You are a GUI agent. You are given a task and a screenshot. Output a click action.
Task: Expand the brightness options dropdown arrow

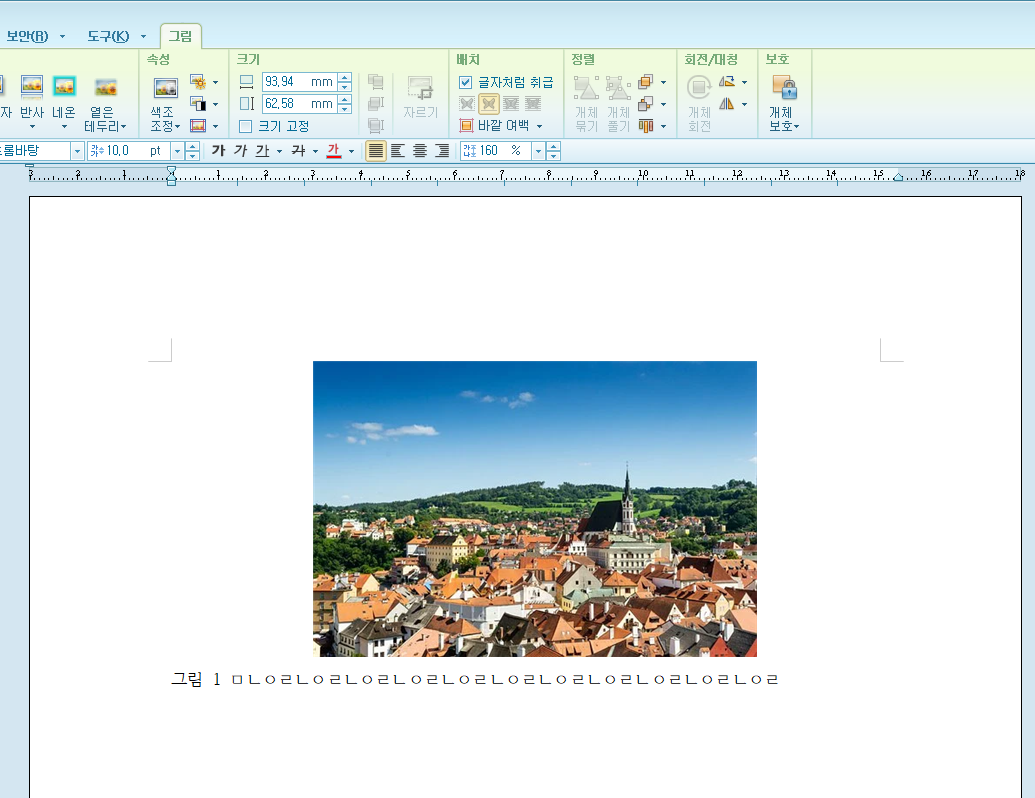pyautogui.click(x=215, y=83)
